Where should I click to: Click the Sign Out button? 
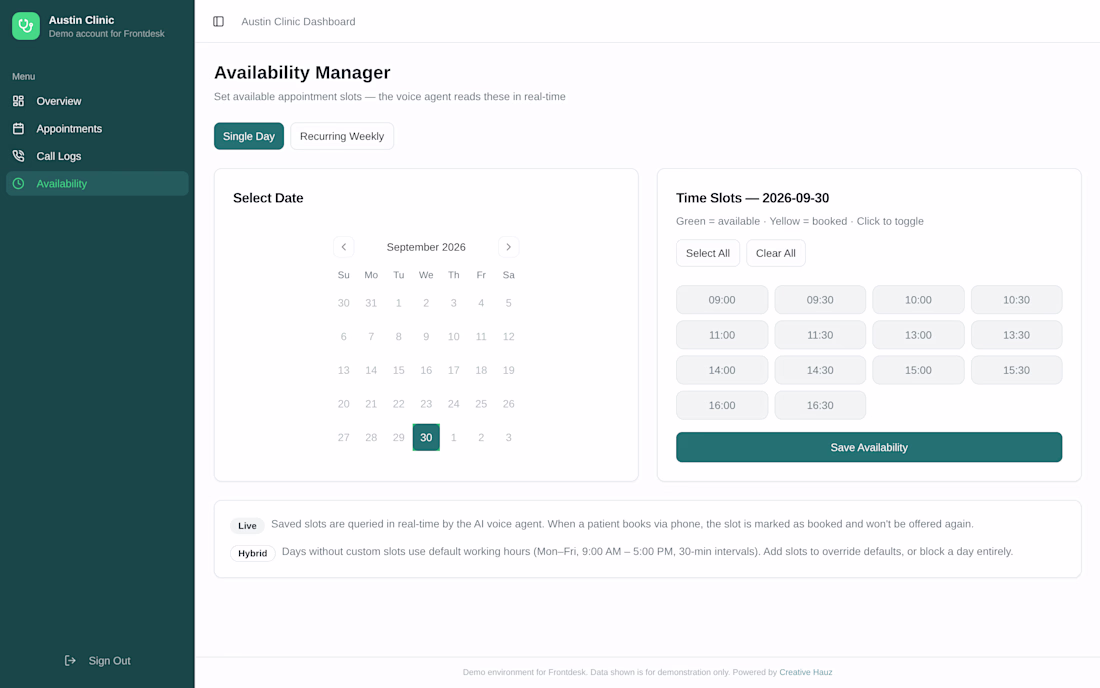[x=97, y=661]
